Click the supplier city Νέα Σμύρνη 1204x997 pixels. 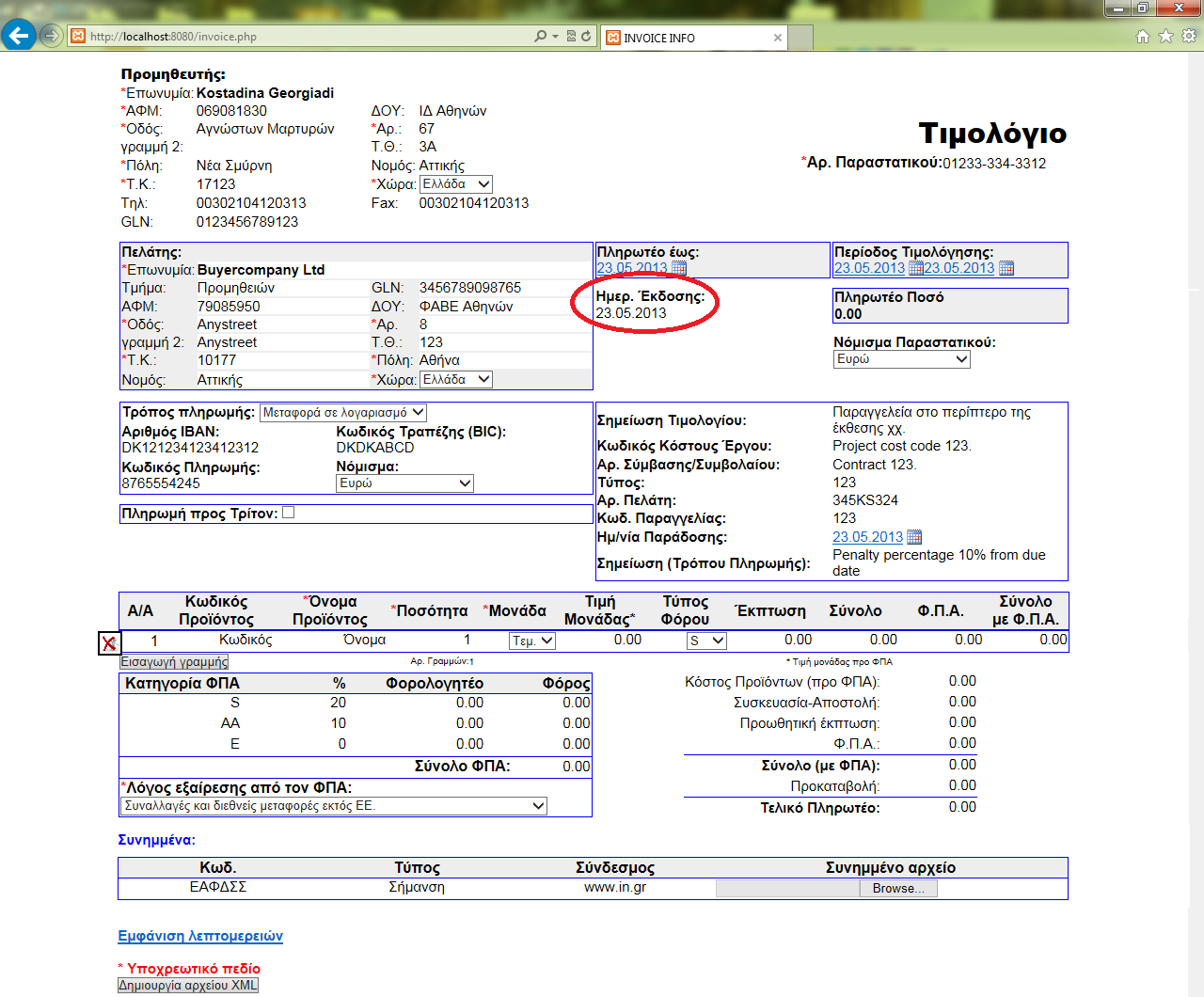234,166
